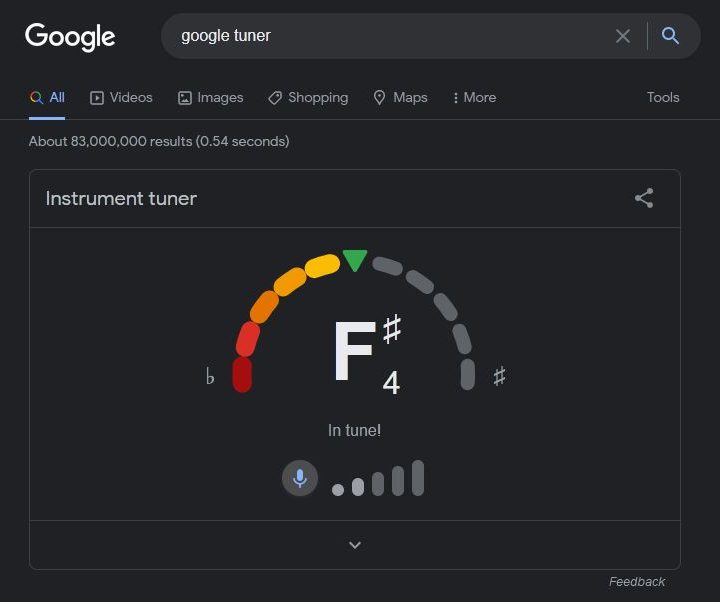The width and height of the screenshot is (720, 602).
Task: Click the microphone volume level bars
Action: tap(379, 480)
